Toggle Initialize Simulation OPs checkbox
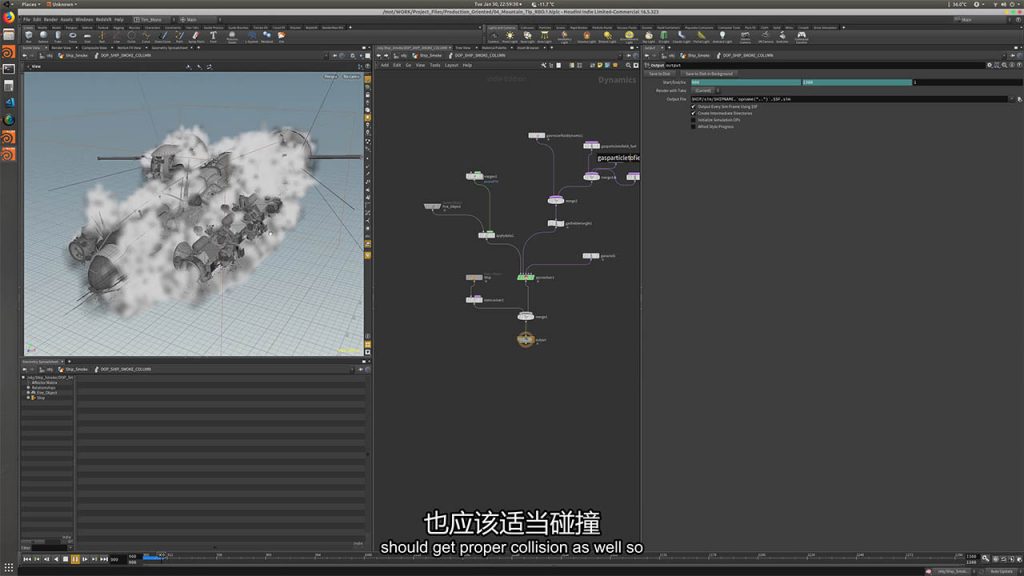 pyautogui.click(x=693, y=120)
